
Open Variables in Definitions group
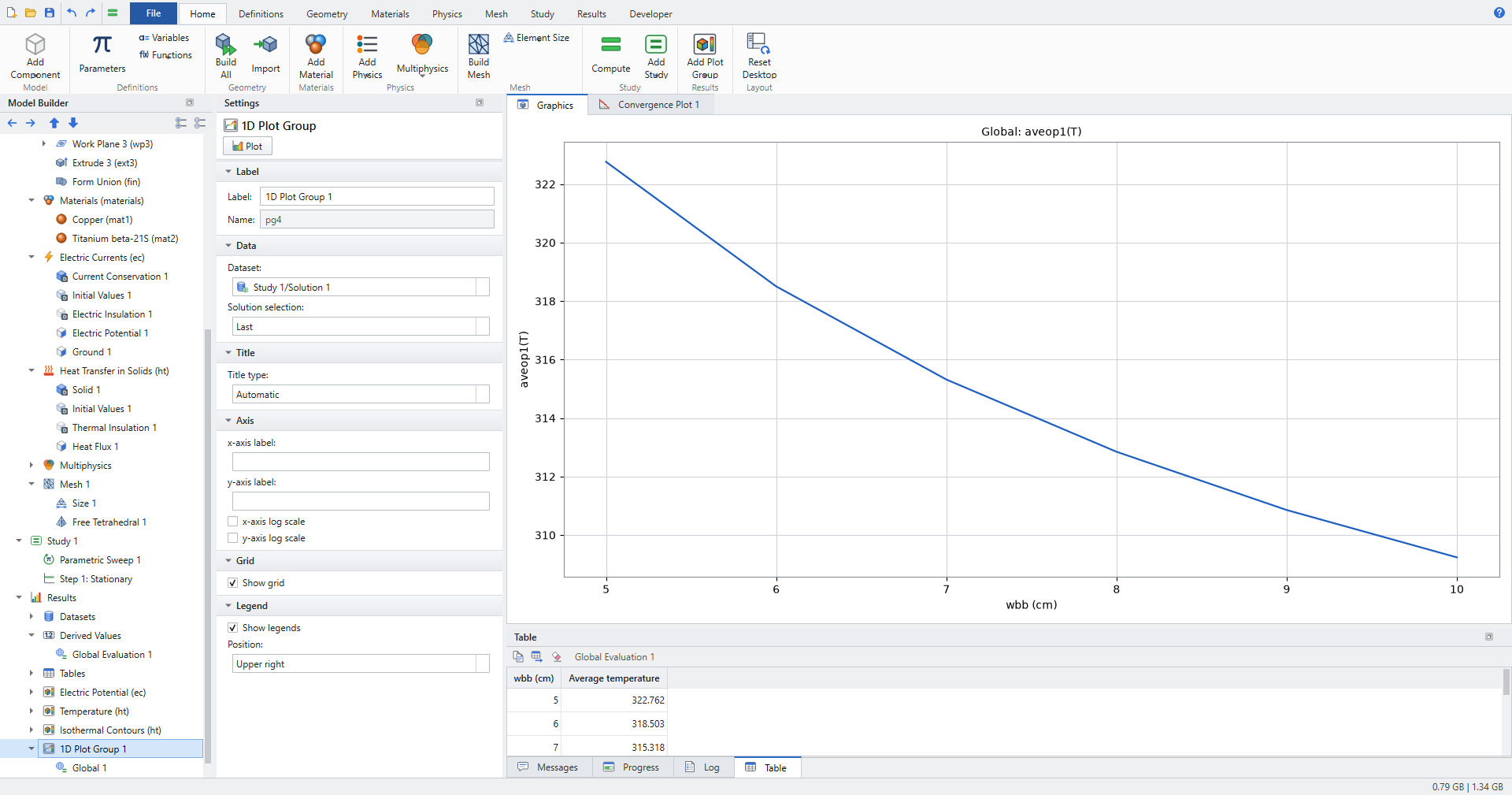[x=164, y=38]
